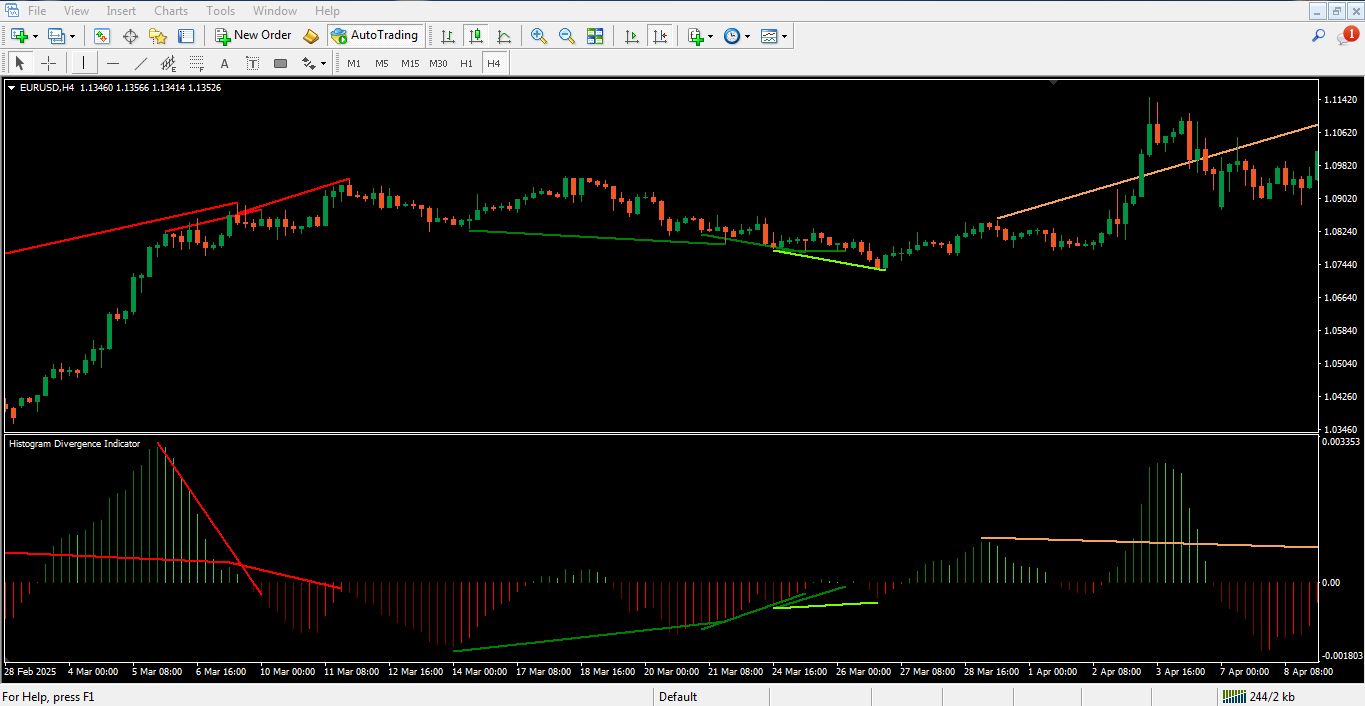Viewport: 1365px width, 706px height.
Task: Expand the Profiles dropdown arrow
Action: point(73,36)
